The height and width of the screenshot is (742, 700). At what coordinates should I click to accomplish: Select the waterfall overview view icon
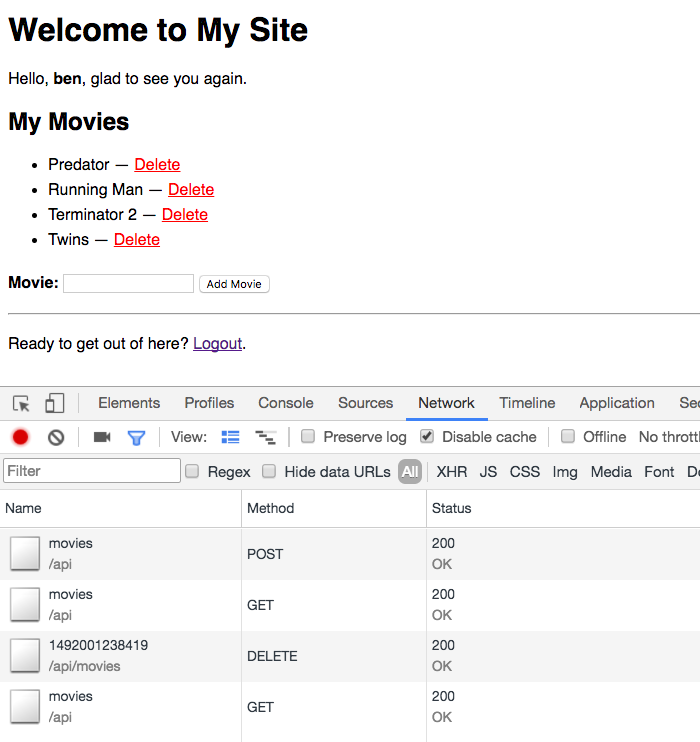266,437
